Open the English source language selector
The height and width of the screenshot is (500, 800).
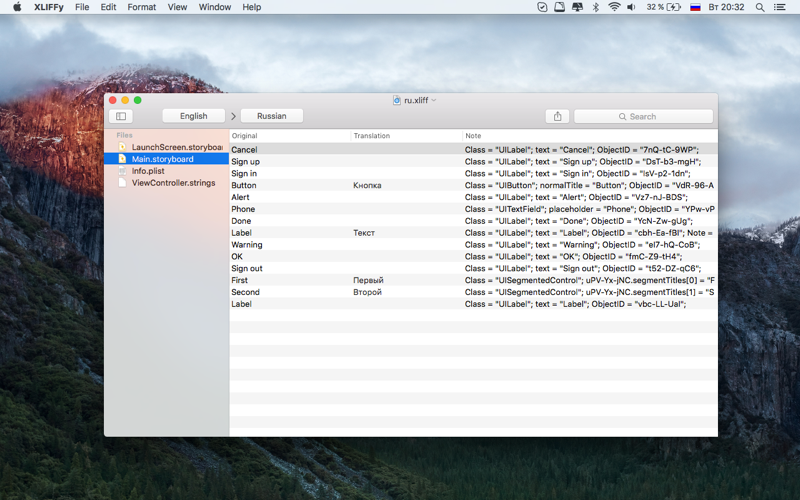pos(193,116)
